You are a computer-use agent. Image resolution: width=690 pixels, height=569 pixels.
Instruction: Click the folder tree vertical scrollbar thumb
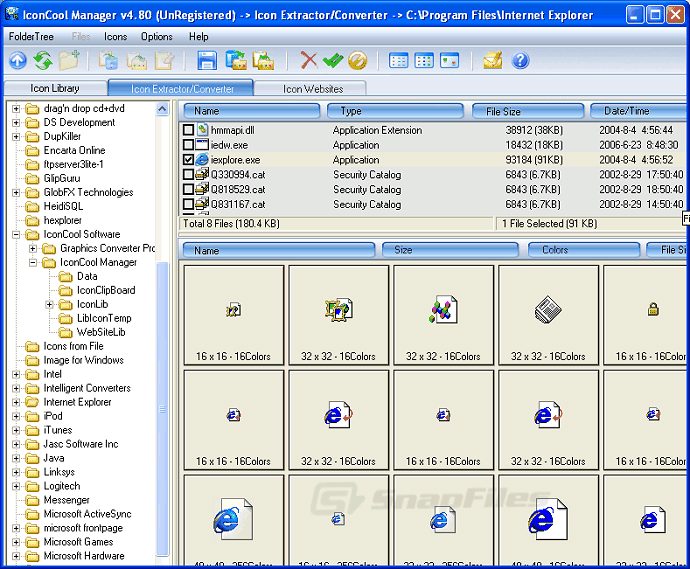[162, 409]
